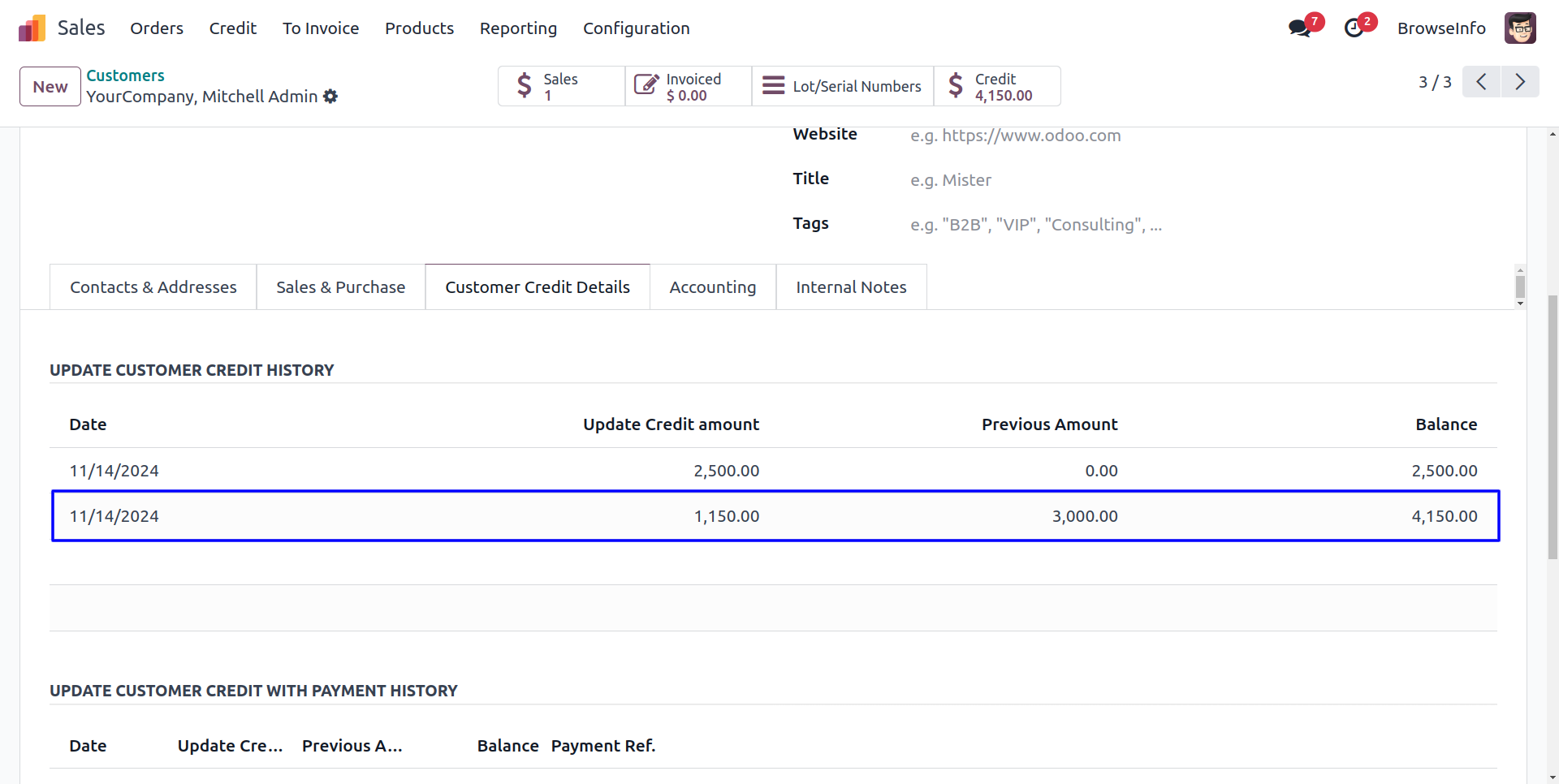Screen dimensions: 1559x784
Task: Expand the Configuration menu
Action: 636,28
